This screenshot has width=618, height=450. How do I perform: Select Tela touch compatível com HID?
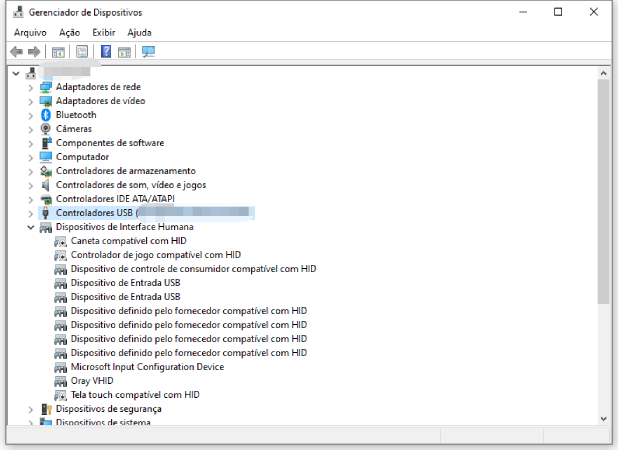pos(135,395)
